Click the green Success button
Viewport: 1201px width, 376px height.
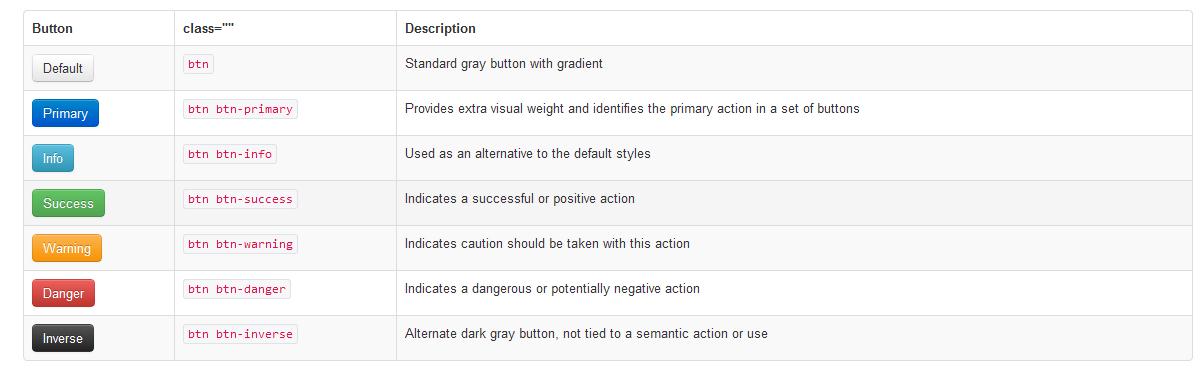(x=68, y=203)
